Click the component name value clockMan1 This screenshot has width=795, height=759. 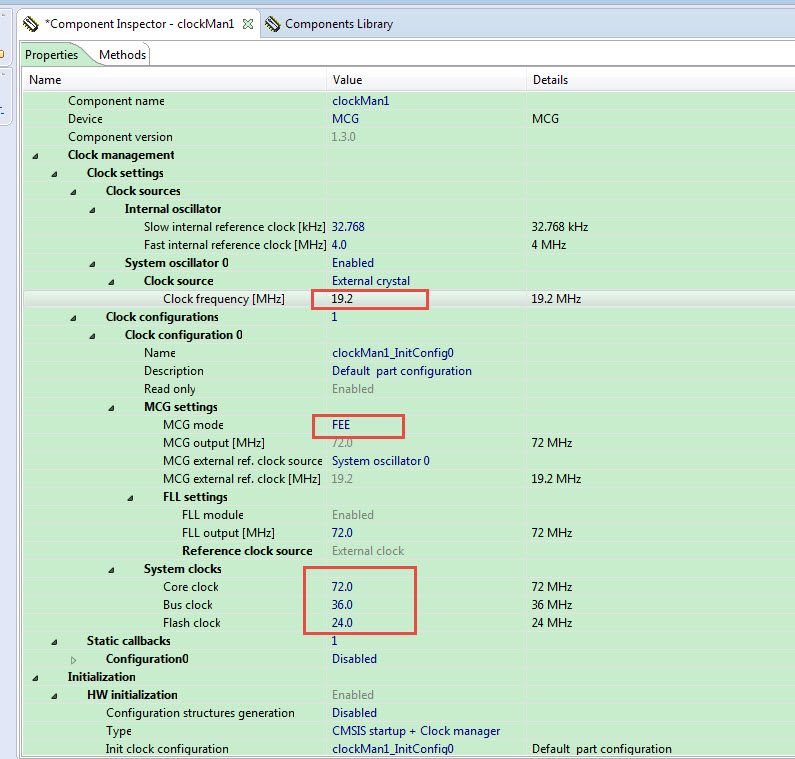coord(360,101)
